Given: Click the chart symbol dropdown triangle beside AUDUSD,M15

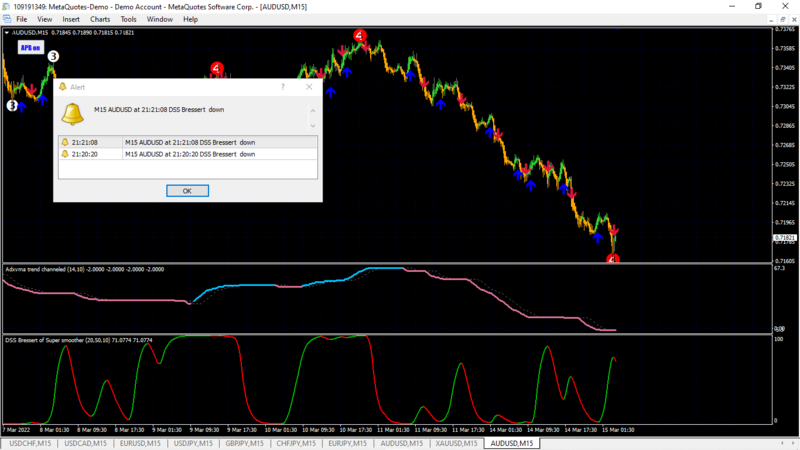Looking at the screenshot, I should click(7, 33).
